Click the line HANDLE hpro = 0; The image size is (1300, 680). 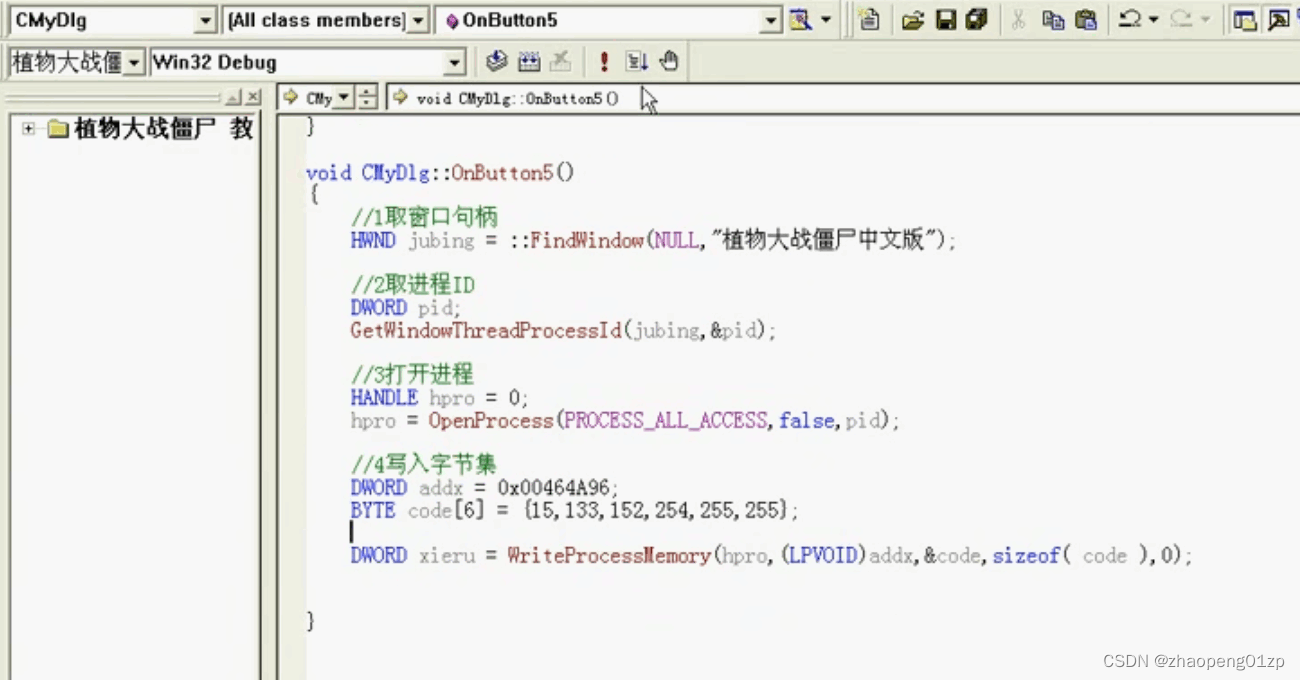click(439, 398)
